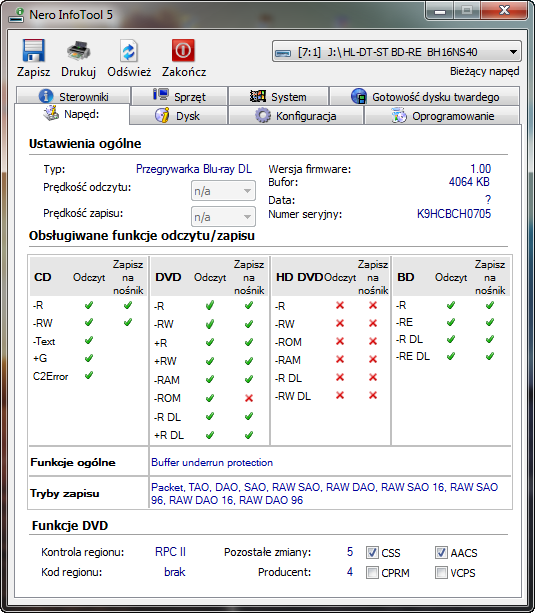535x613 pixels.
Task: Click the Drukuj printer icon
Action: [x=79, y=51]
